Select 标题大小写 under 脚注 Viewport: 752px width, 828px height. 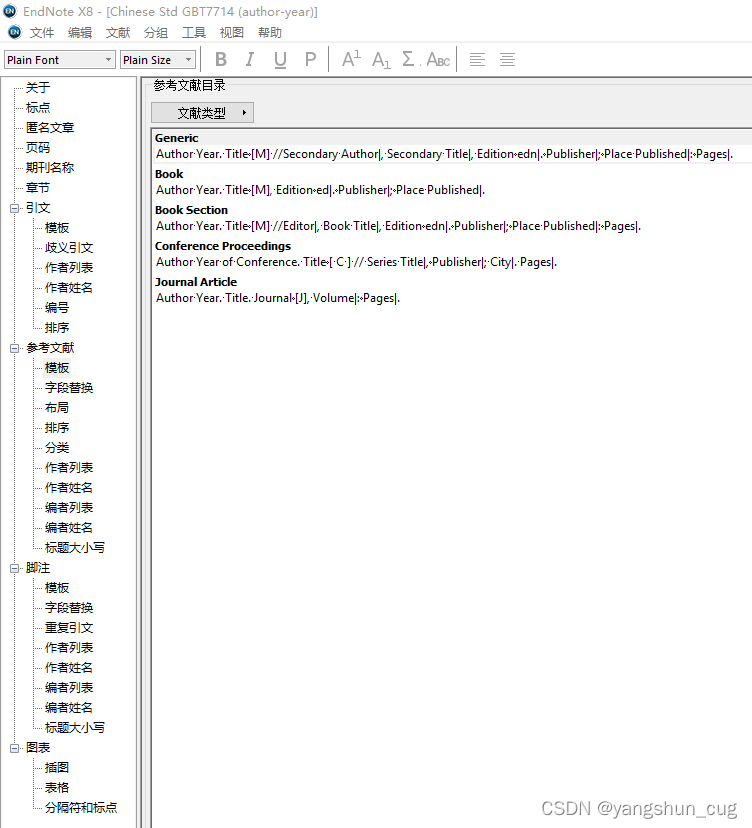pos(75,728)
